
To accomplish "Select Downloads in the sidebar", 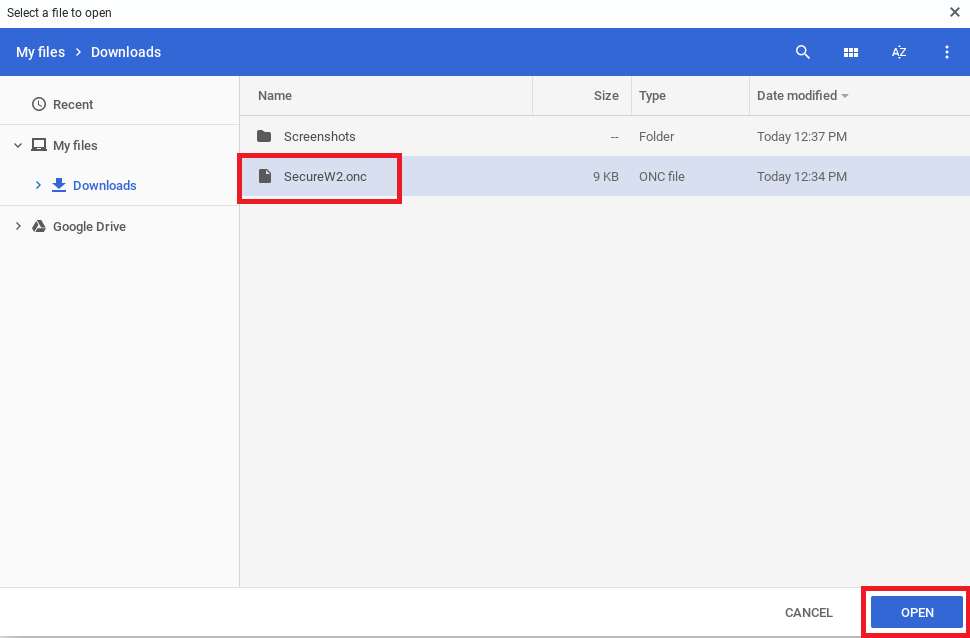I will tap(105, 185).
